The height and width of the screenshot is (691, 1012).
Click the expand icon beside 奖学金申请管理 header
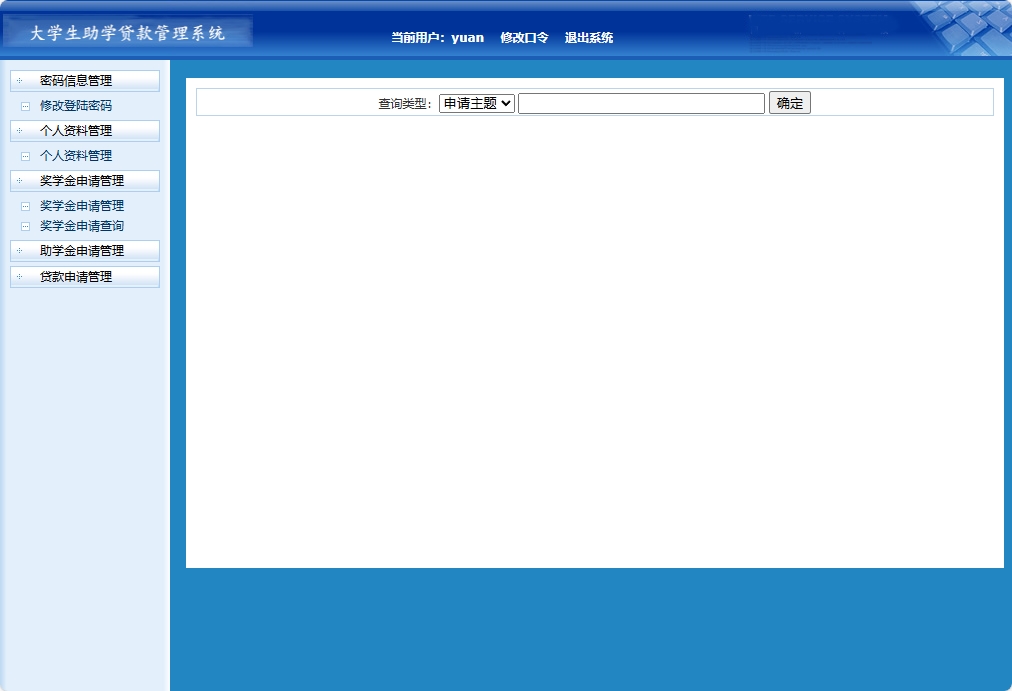point(22,181)
